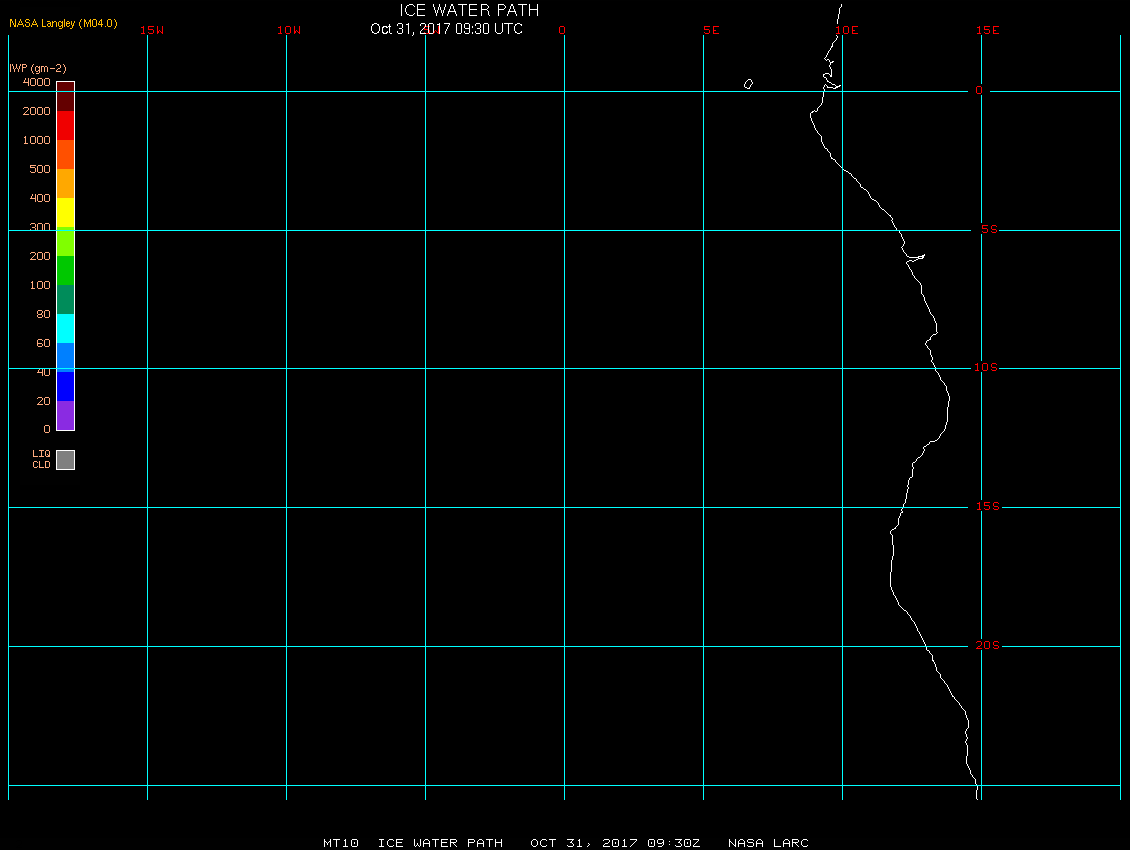Screen dimensions: 1130x850
Task: Click the dark blue 20–40 legend color
Action: (x=66, y=386)
